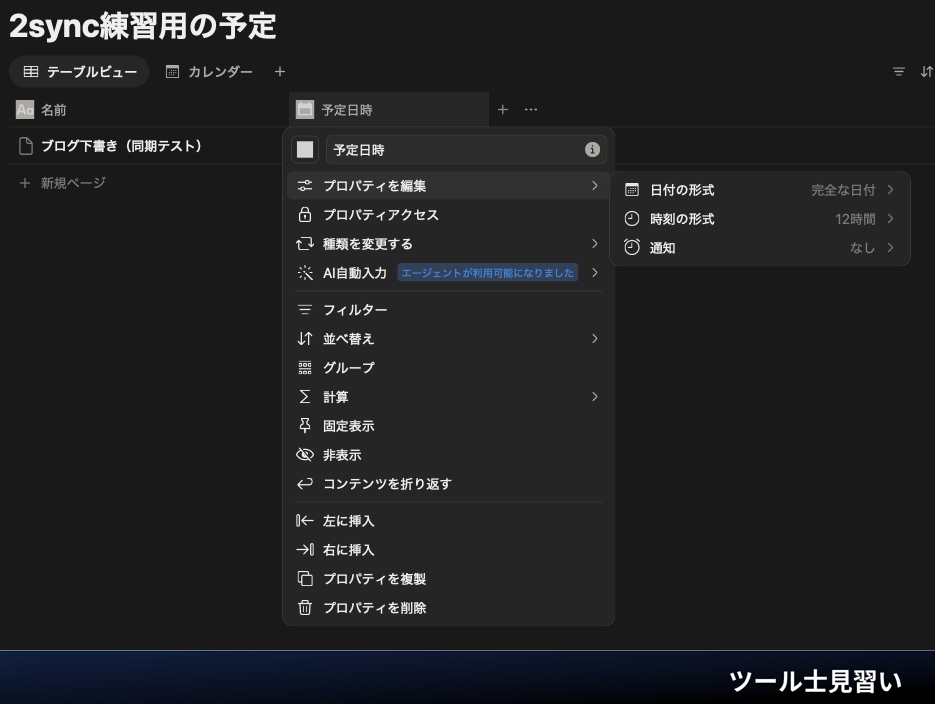Click the page icon beside ブログ下書き
Image resolution: width=935 pixels, height=704 pixels.
pyautogui.click(x=26, y=146)
